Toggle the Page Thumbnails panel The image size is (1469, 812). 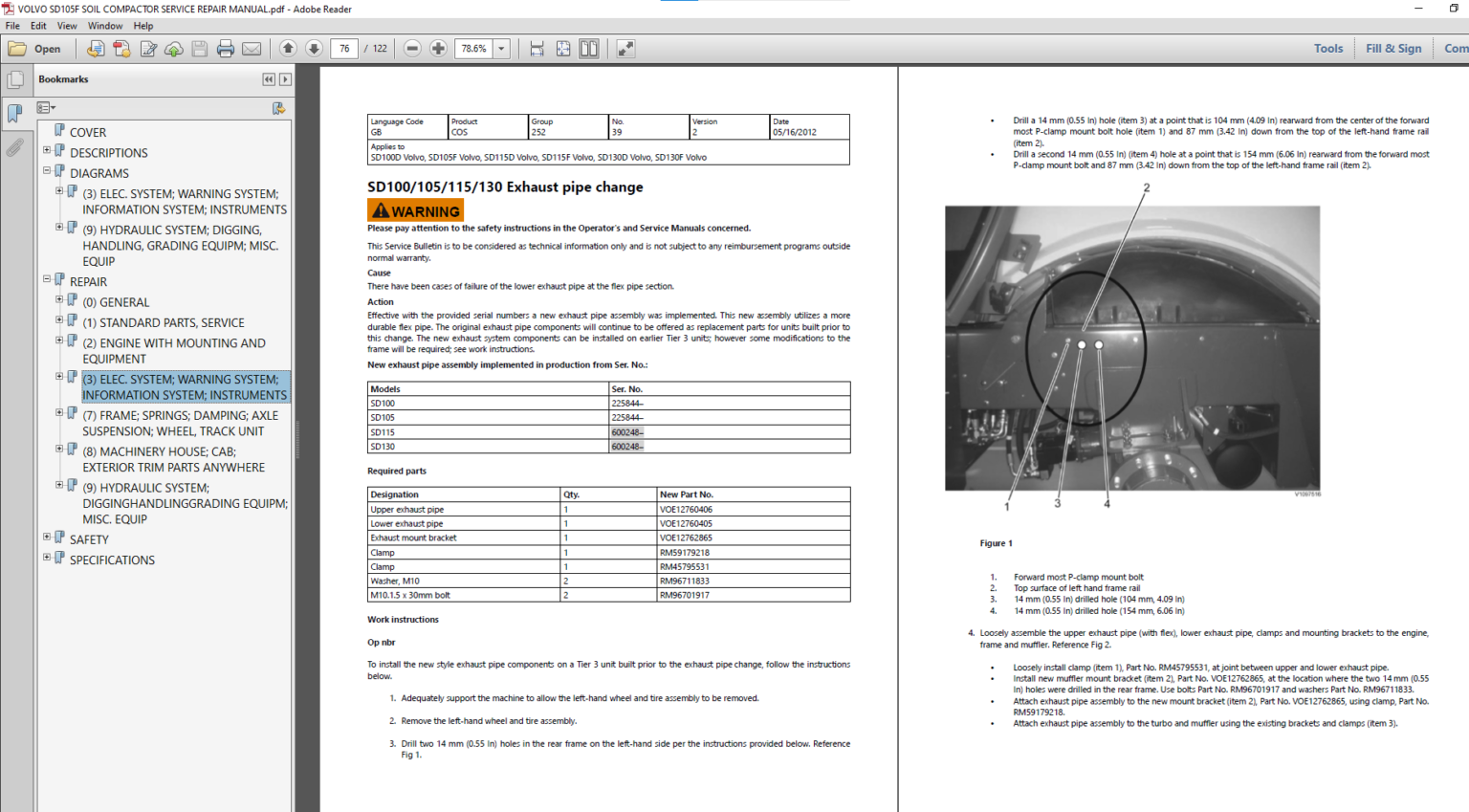pyautogui.click(x=15, y=79)
